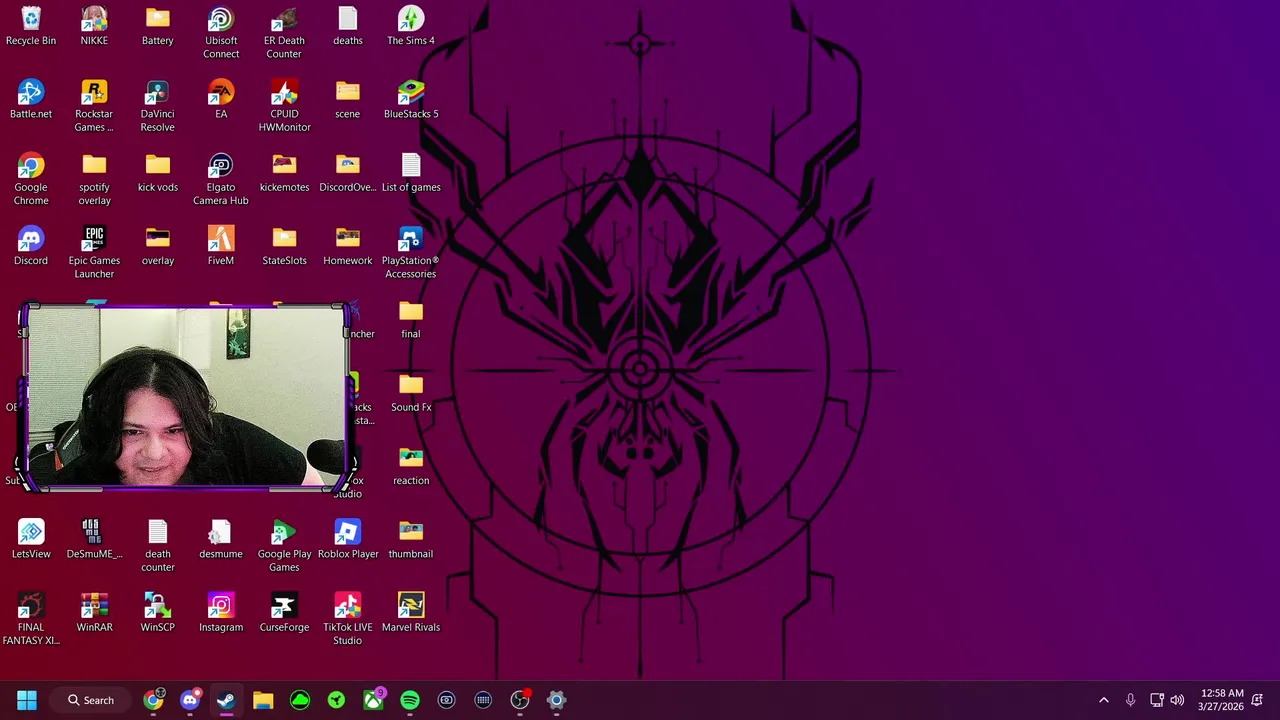Screen dimensions: 1280x720
Task: Select The Sims 4 desktop icon
Action: [411, 27]
